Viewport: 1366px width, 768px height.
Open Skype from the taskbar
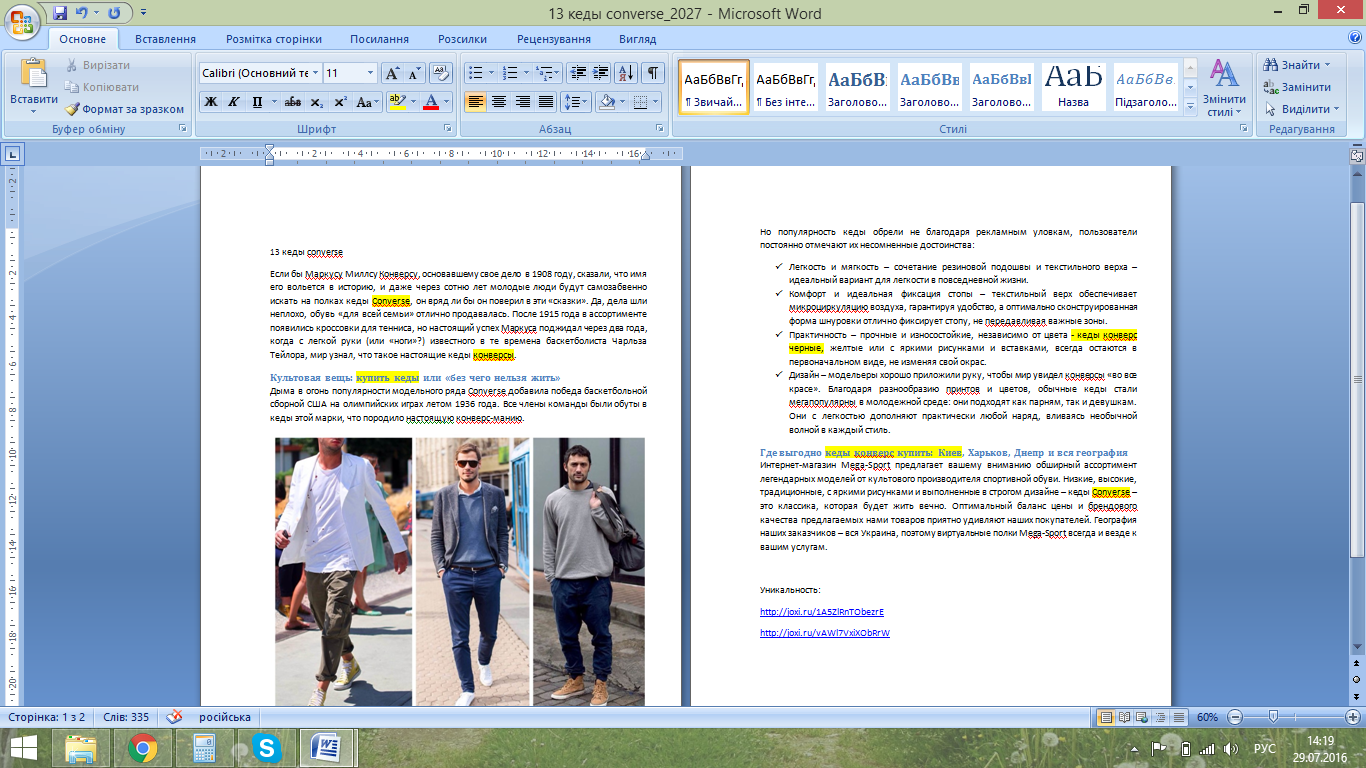pyautogui.click(x=267, y=747)
